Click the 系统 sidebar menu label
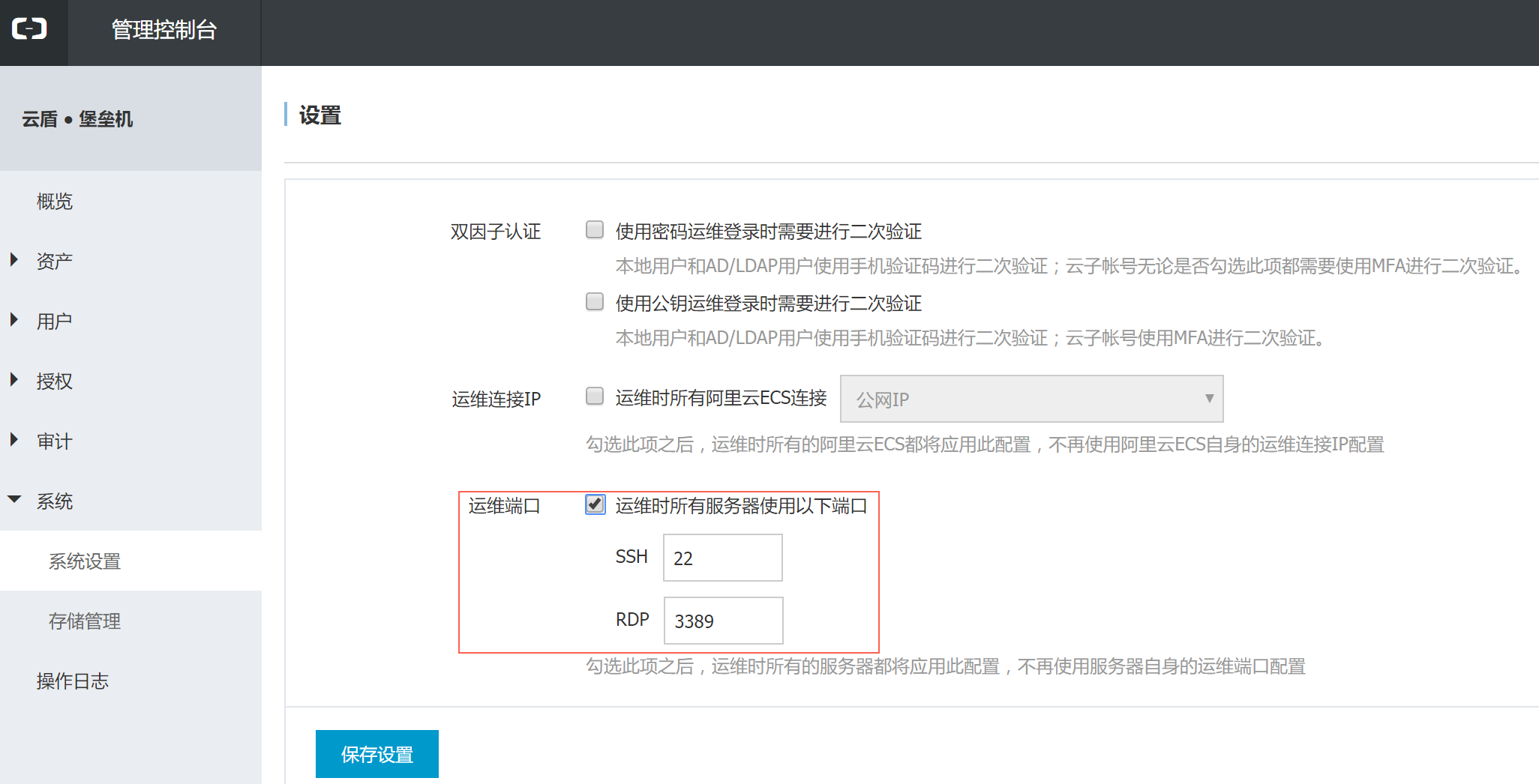The width and height of the screenshot is (1539, 784). [x=55, y=501]
